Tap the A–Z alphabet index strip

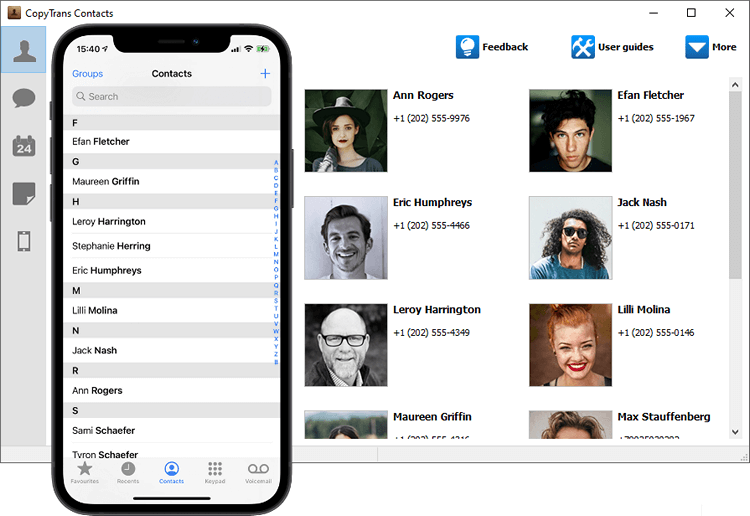point(276,263)
